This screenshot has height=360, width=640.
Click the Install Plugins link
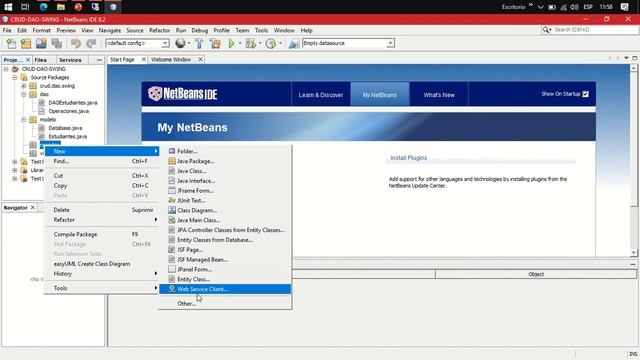[x=409, y=158]
